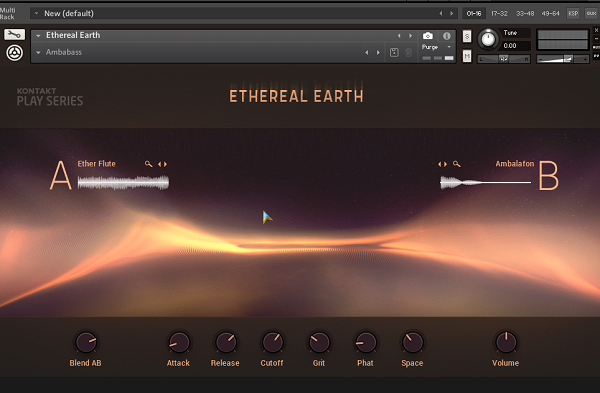Open sound browser magnifier for Ether Flute
The width and height of the screenshot is (600, 393).
[x=148, y=164]
